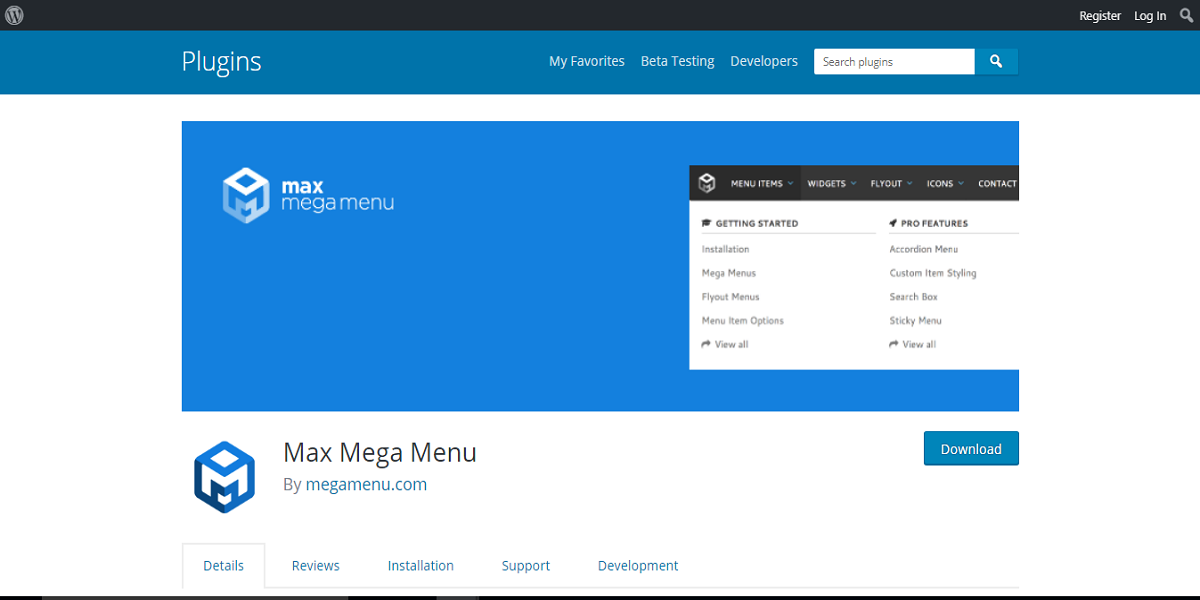Click the cube icon in demo menu bar

point(707,183)
